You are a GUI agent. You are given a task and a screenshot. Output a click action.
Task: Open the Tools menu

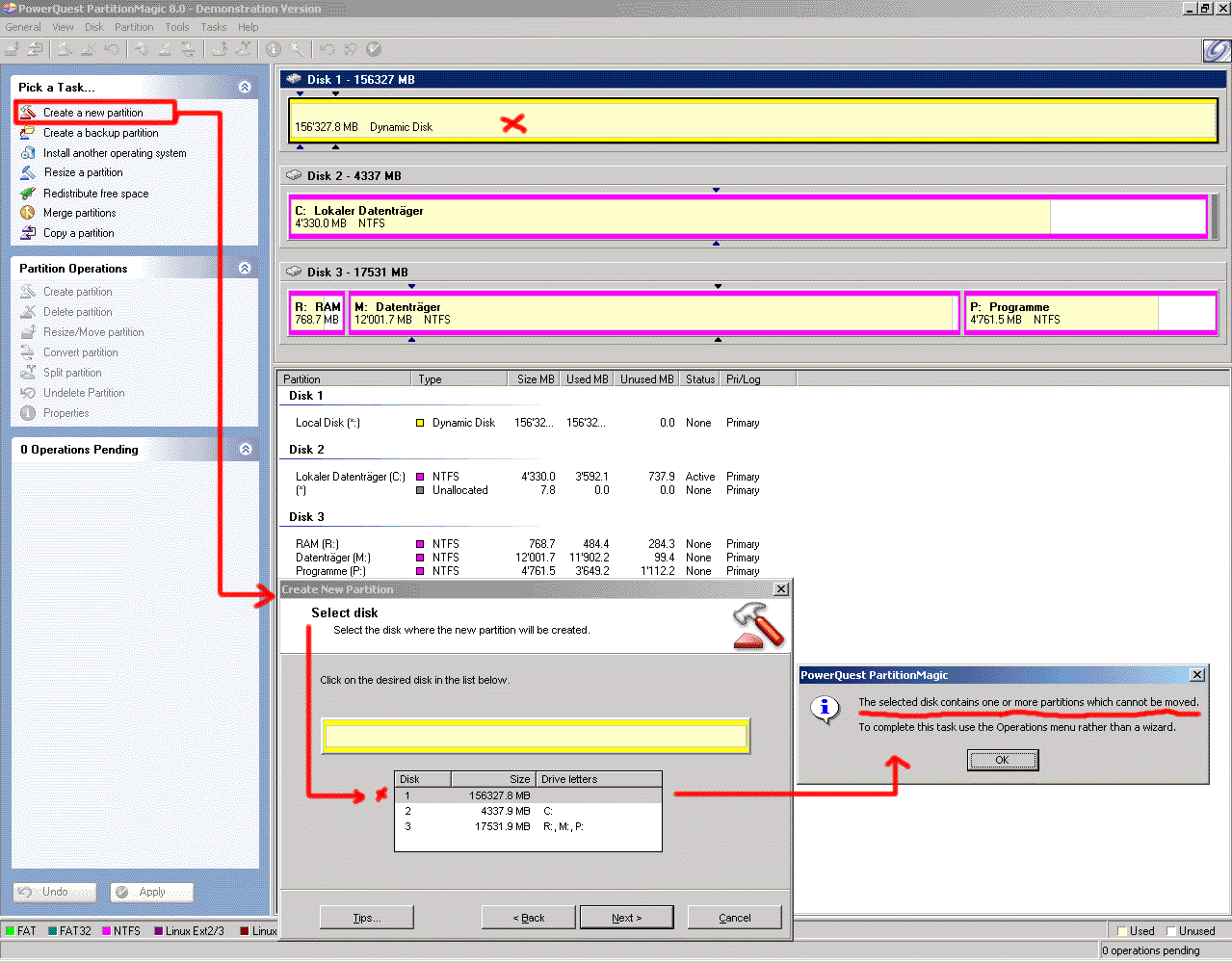point(177,27)
